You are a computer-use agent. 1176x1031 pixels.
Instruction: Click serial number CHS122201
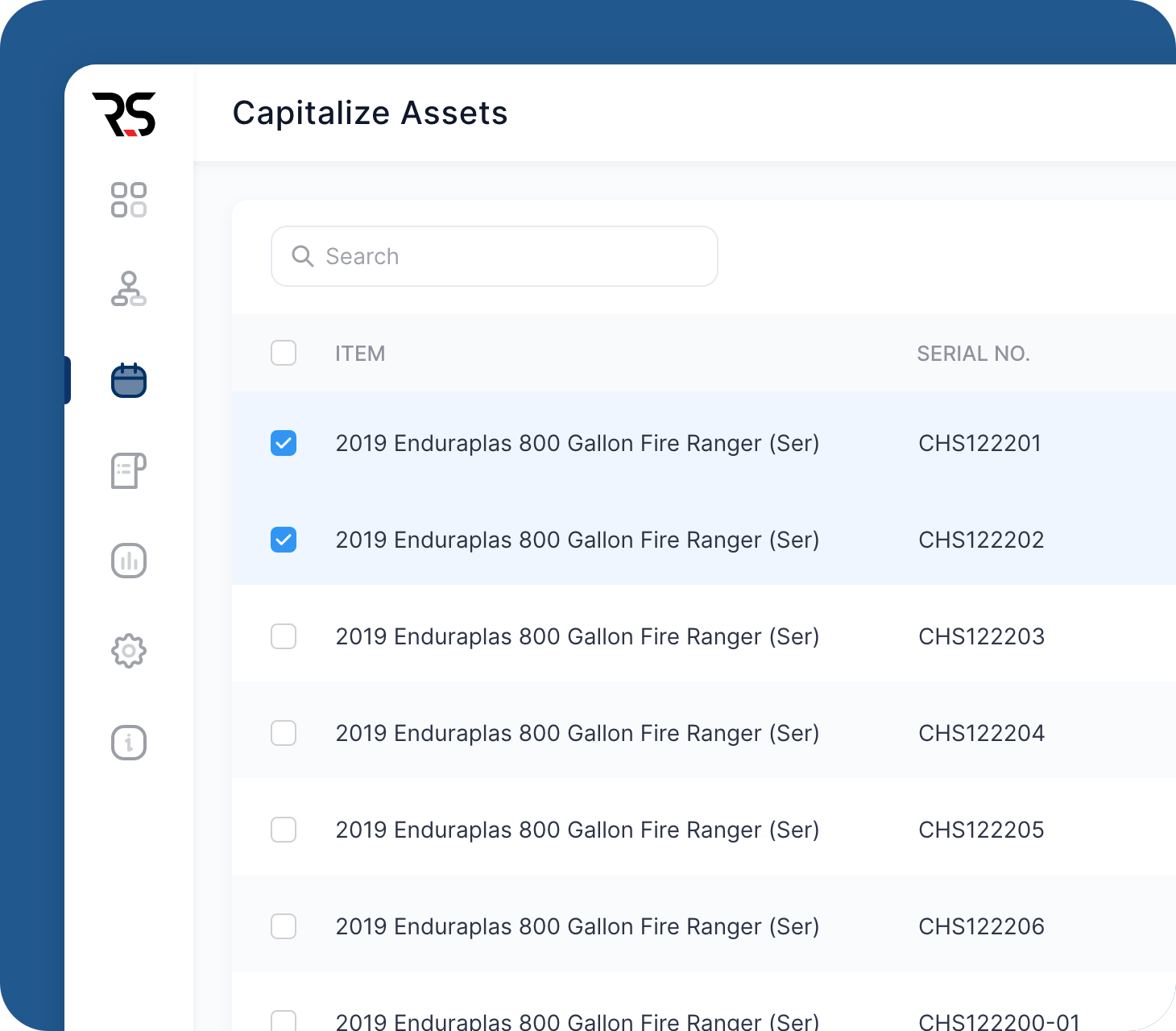pos(980,443)
